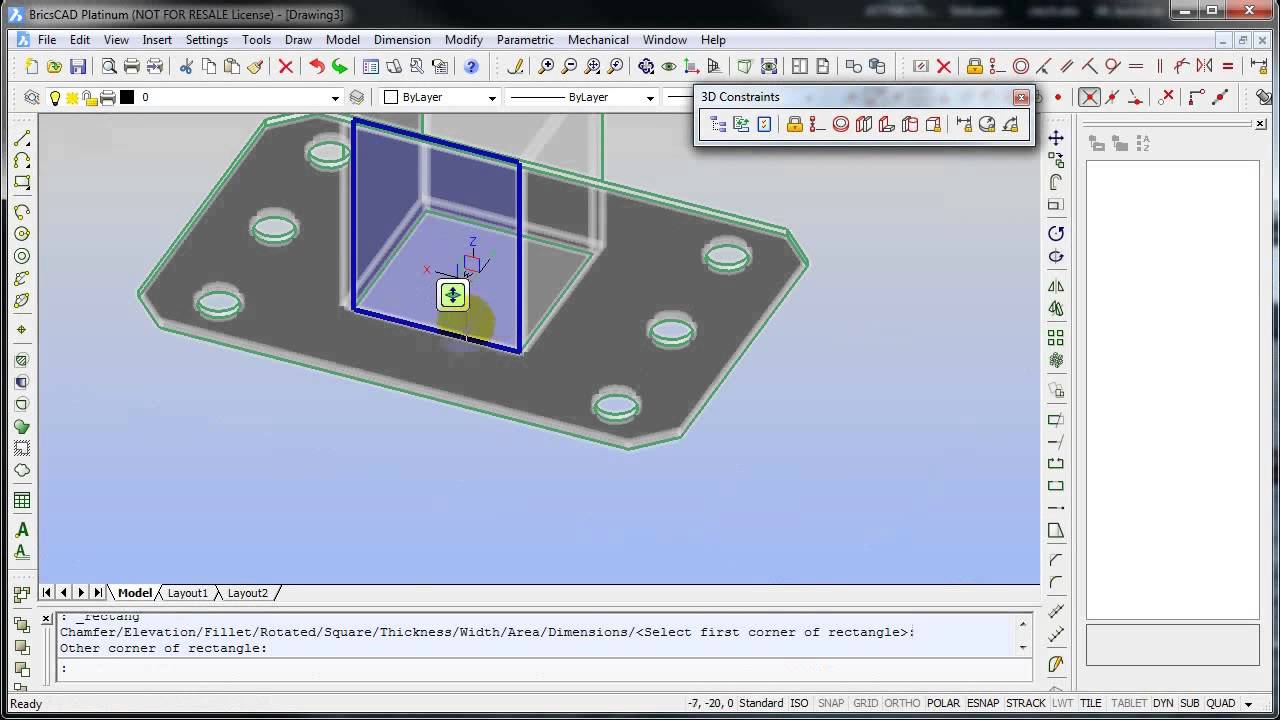Click the Zoom Out magnifier icon
This screenshot has height=720, width=1280.
pyautogui.click(x=569, y=67)
